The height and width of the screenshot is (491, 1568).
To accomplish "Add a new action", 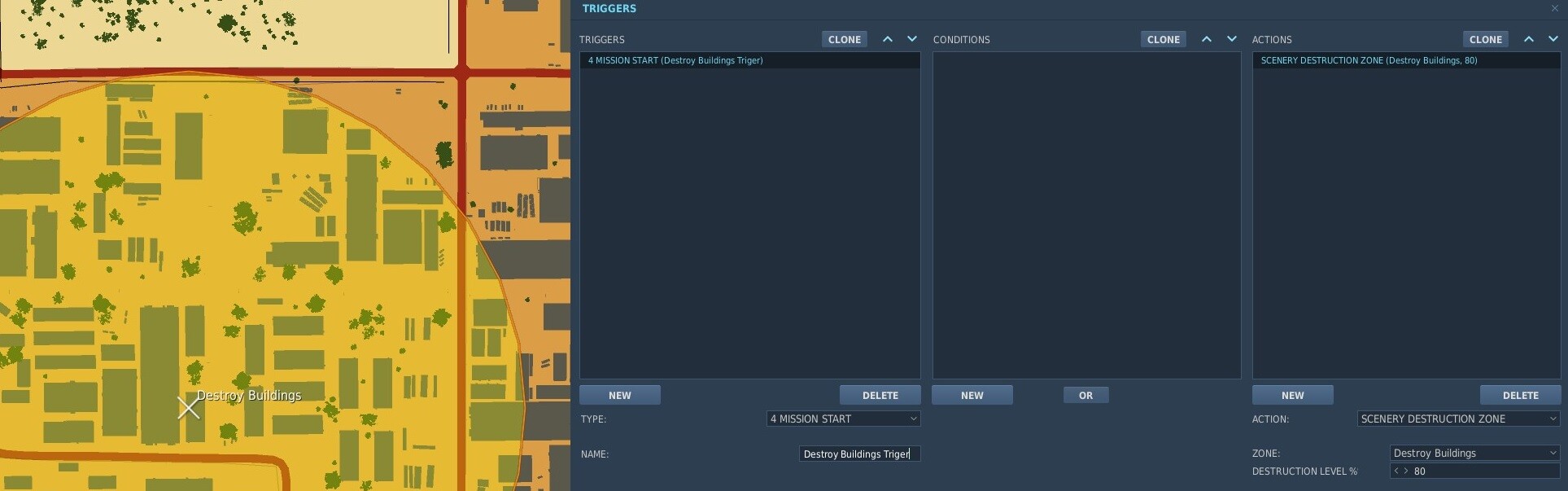I will [x=1293, y=395].
